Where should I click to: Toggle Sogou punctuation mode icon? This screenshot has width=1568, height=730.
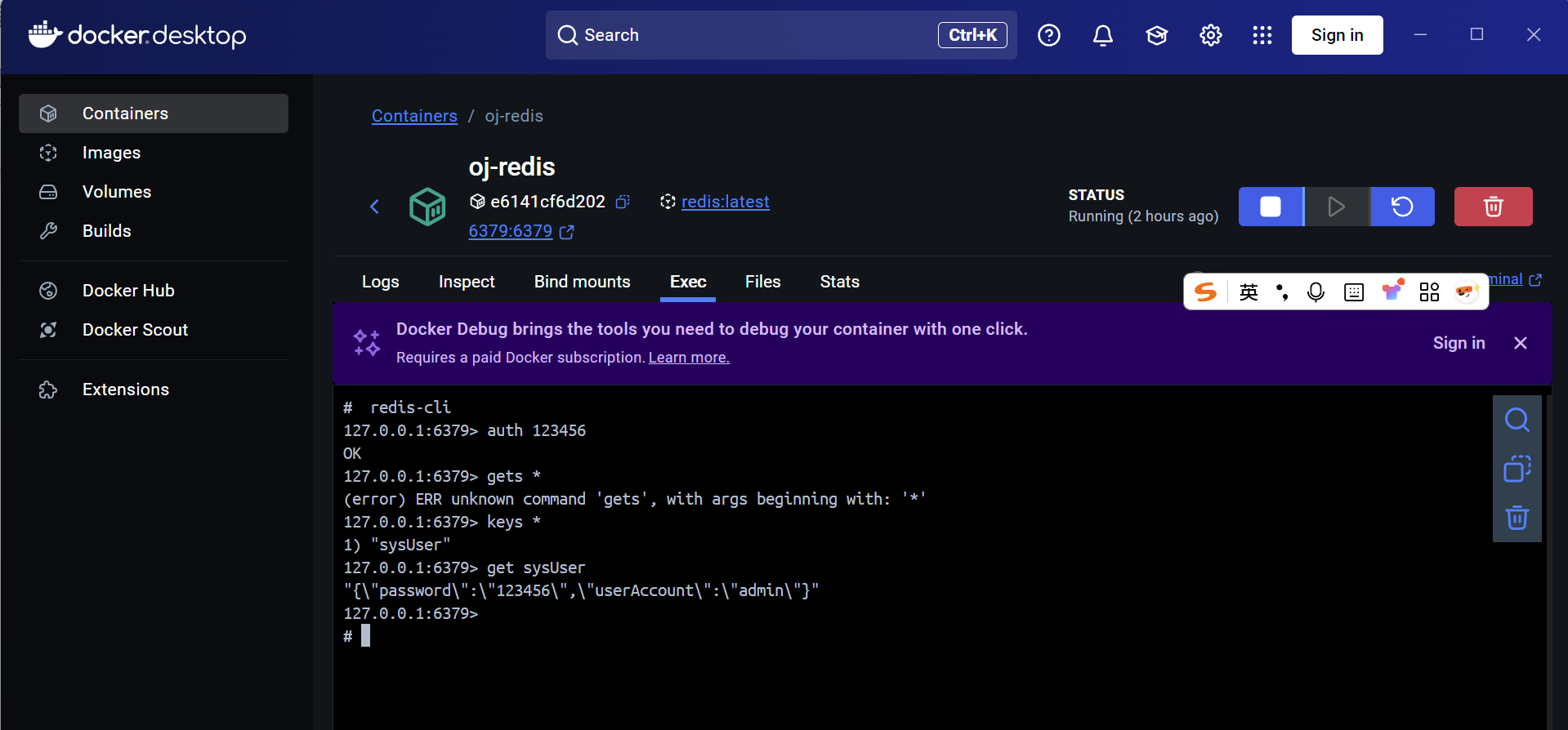1282,292
